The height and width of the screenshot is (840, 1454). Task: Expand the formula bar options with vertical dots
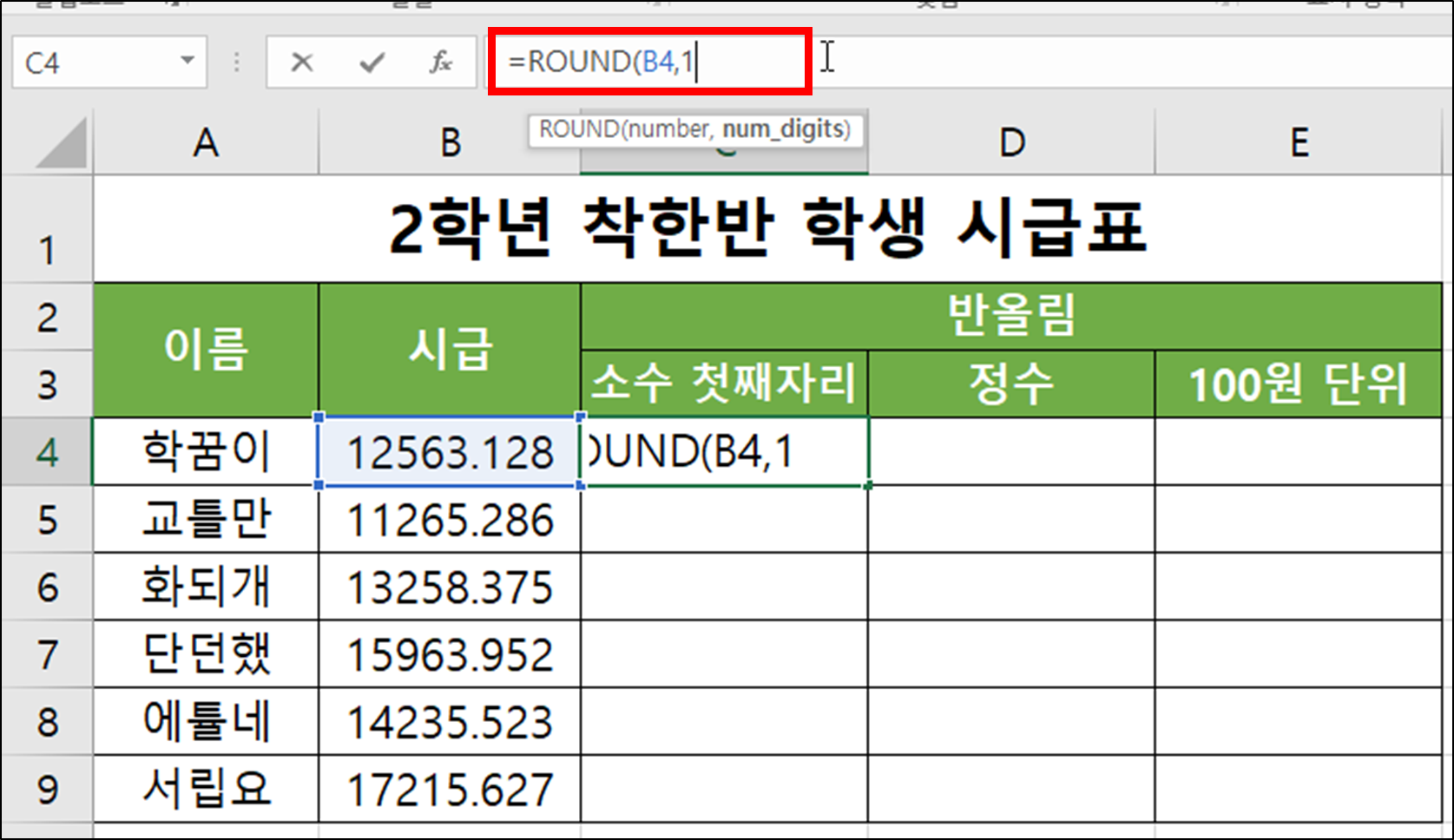pos(236,62)
